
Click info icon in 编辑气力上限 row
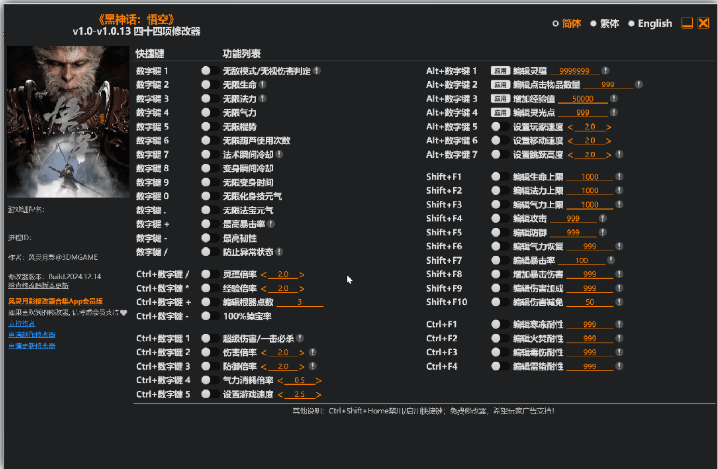pos(619,204)
